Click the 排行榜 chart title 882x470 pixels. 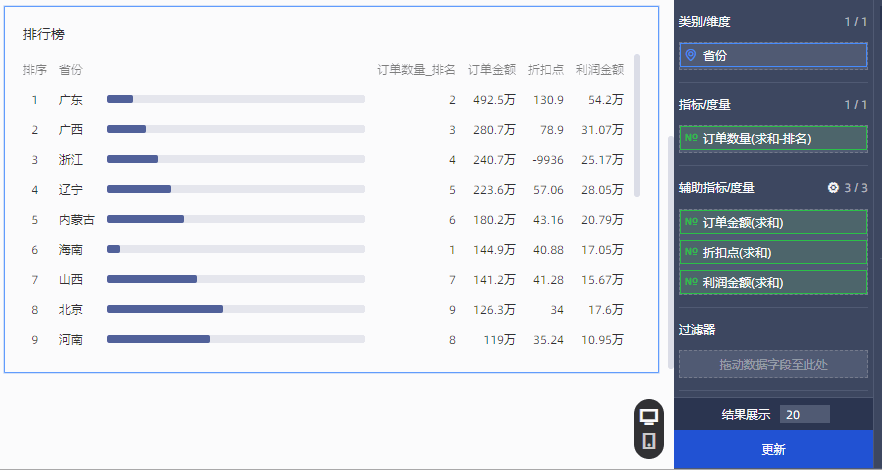click(x=44, y=34)
